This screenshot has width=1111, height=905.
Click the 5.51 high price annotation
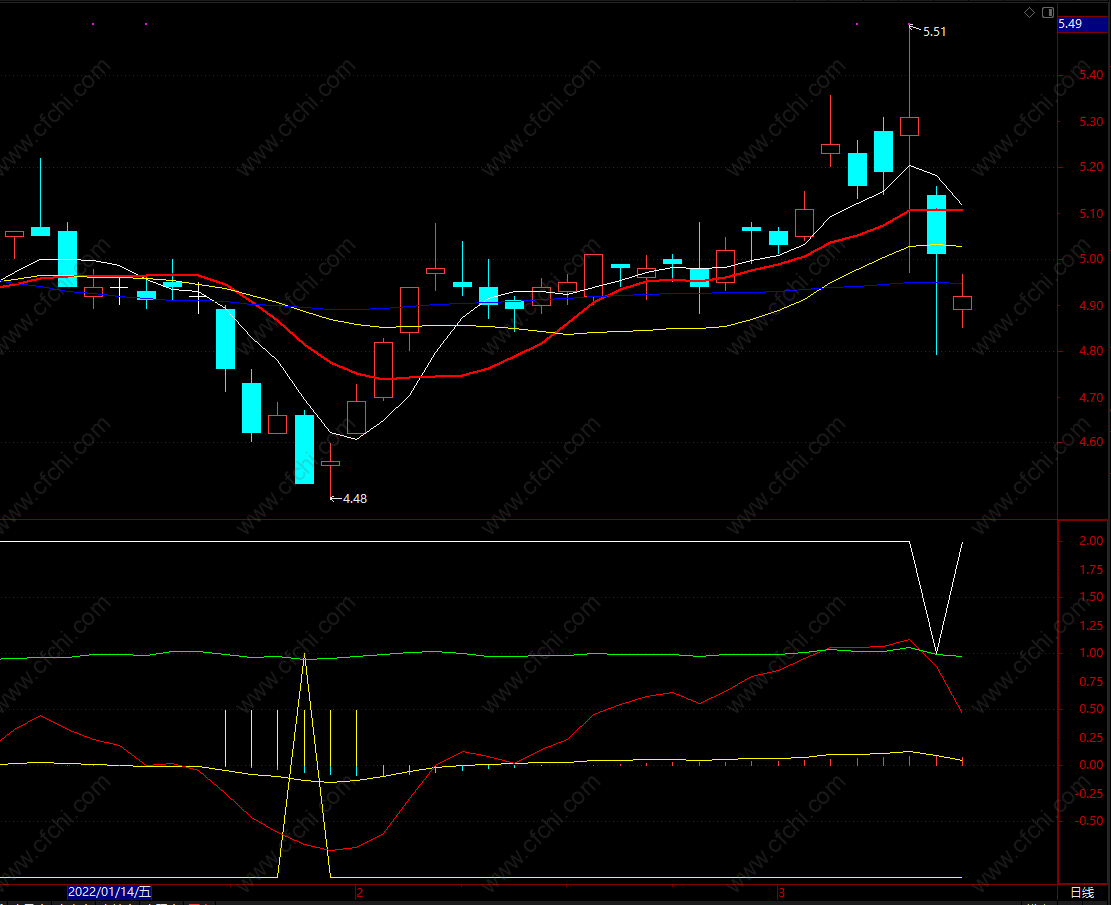point(934,32)
